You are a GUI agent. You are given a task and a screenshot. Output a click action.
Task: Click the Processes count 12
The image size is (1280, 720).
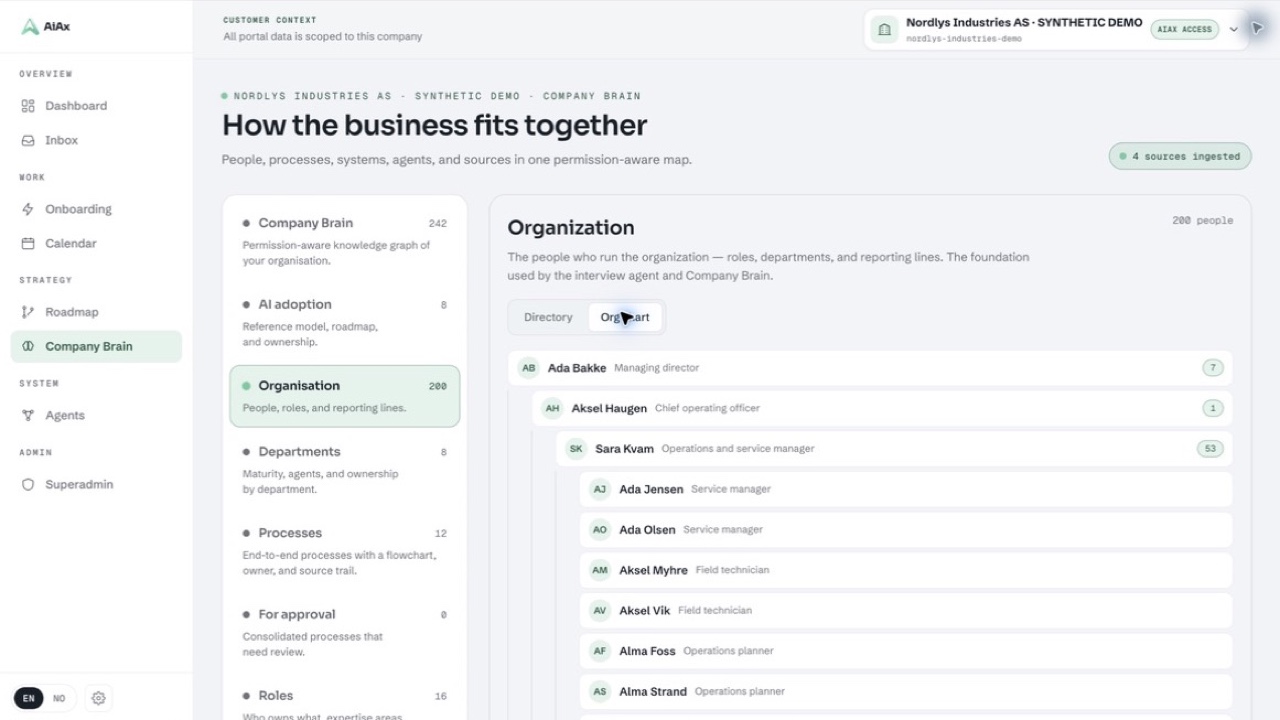click(x=441, y=534)
